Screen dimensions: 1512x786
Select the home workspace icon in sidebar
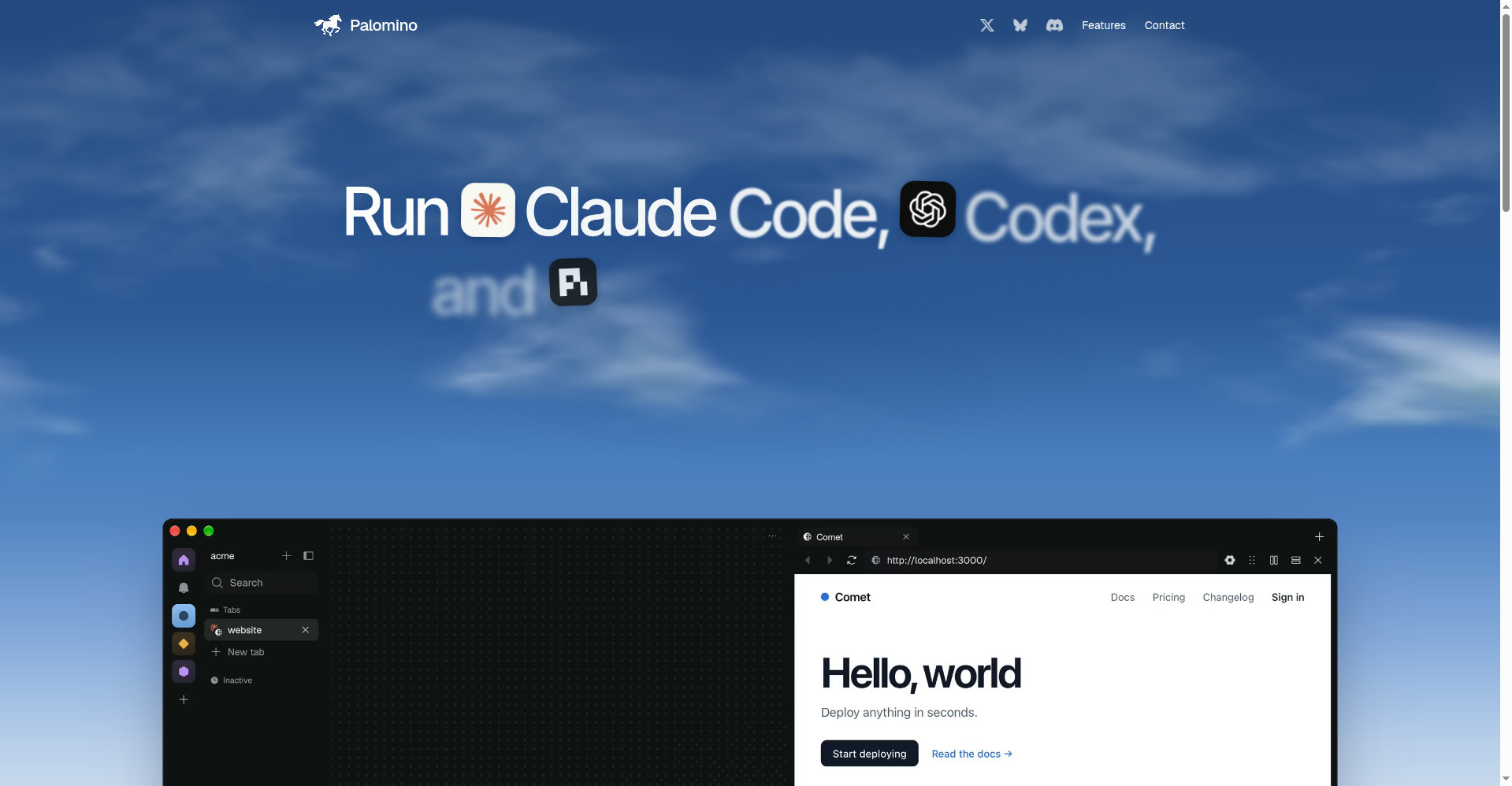tap(184, 560)
